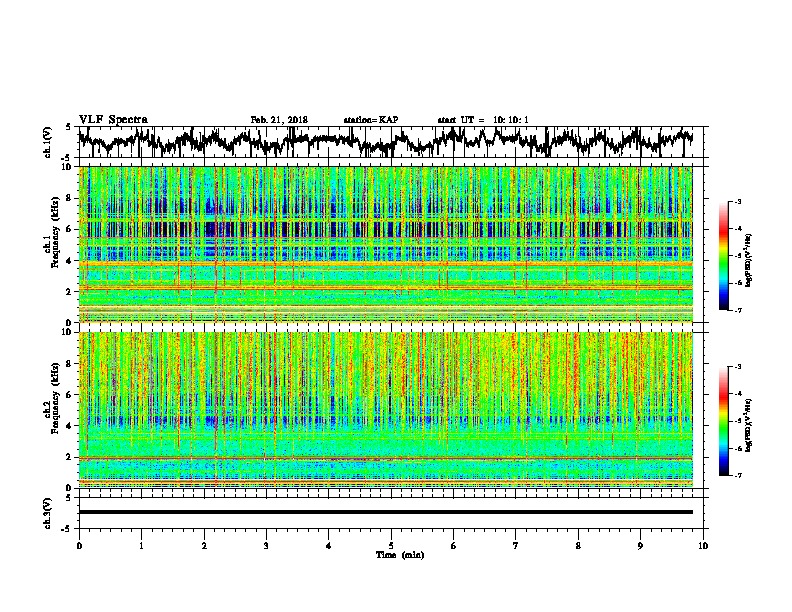This screenshot has width=792, height=612.
Task: Click the "10" kHz tick on ch.1 frequency axis
Action: [68, 167]
